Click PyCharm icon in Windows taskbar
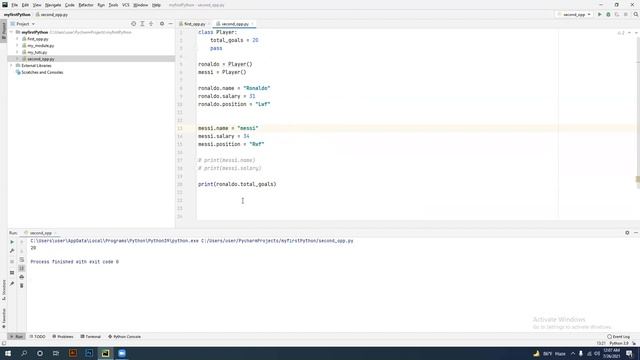 (x=105, y=353)
